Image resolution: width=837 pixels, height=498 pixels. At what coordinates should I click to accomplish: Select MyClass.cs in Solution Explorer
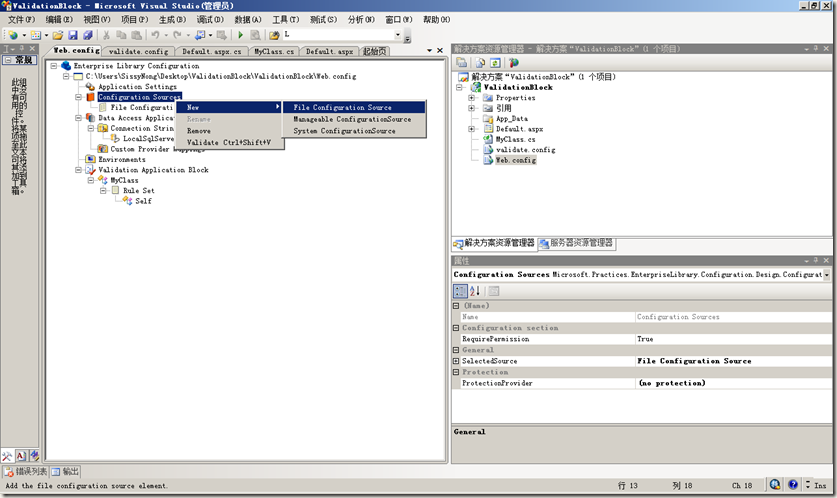click(515, 139)
